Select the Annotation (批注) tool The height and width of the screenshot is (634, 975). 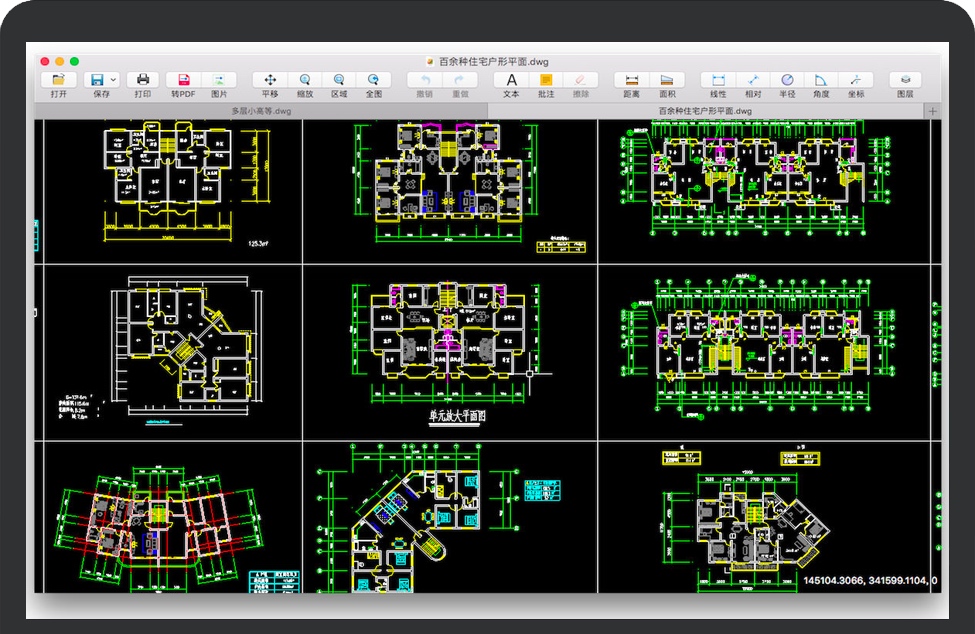coord(546,80)
